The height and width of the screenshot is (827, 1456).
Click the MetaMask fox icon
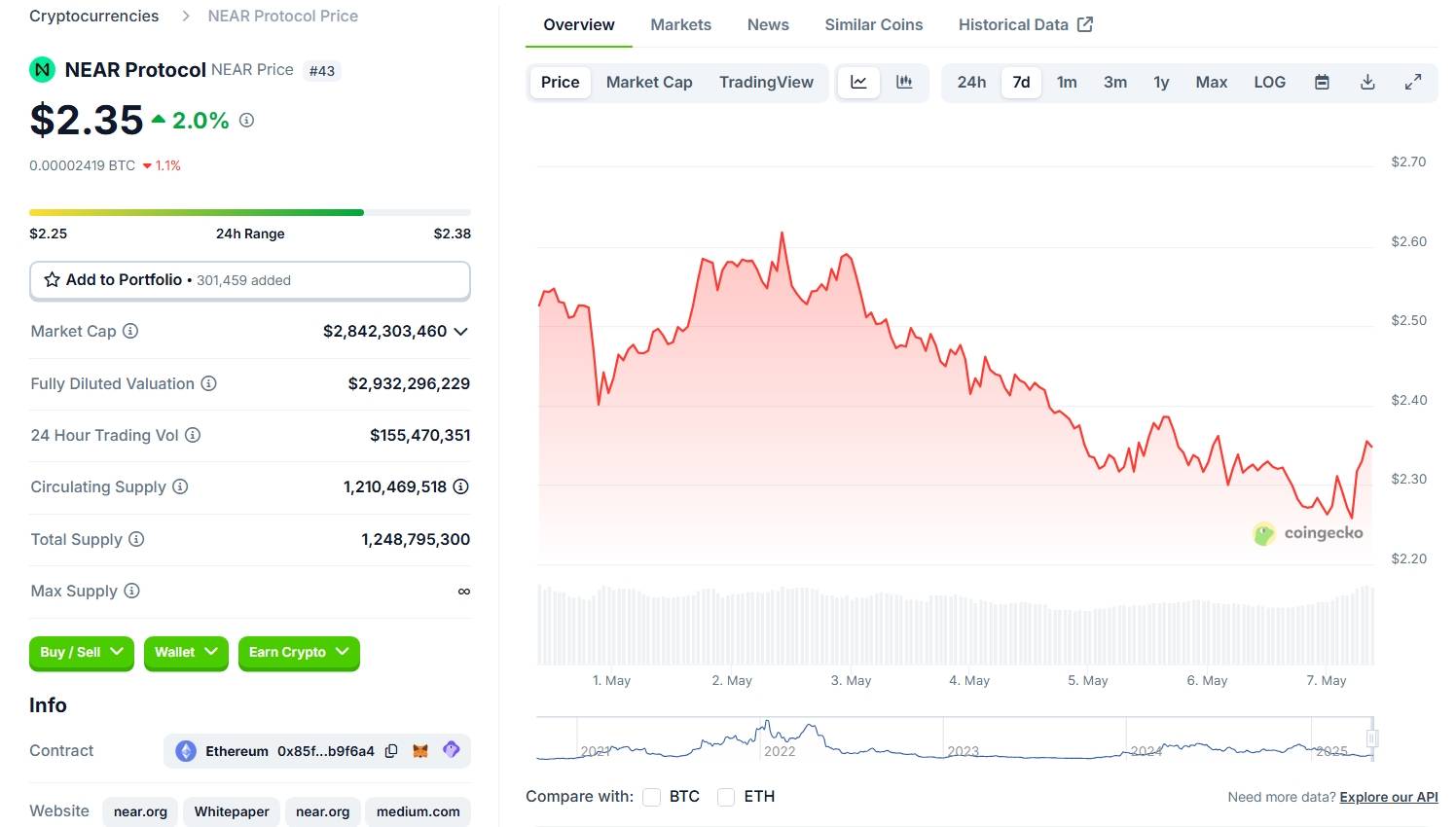click(420, 751)
